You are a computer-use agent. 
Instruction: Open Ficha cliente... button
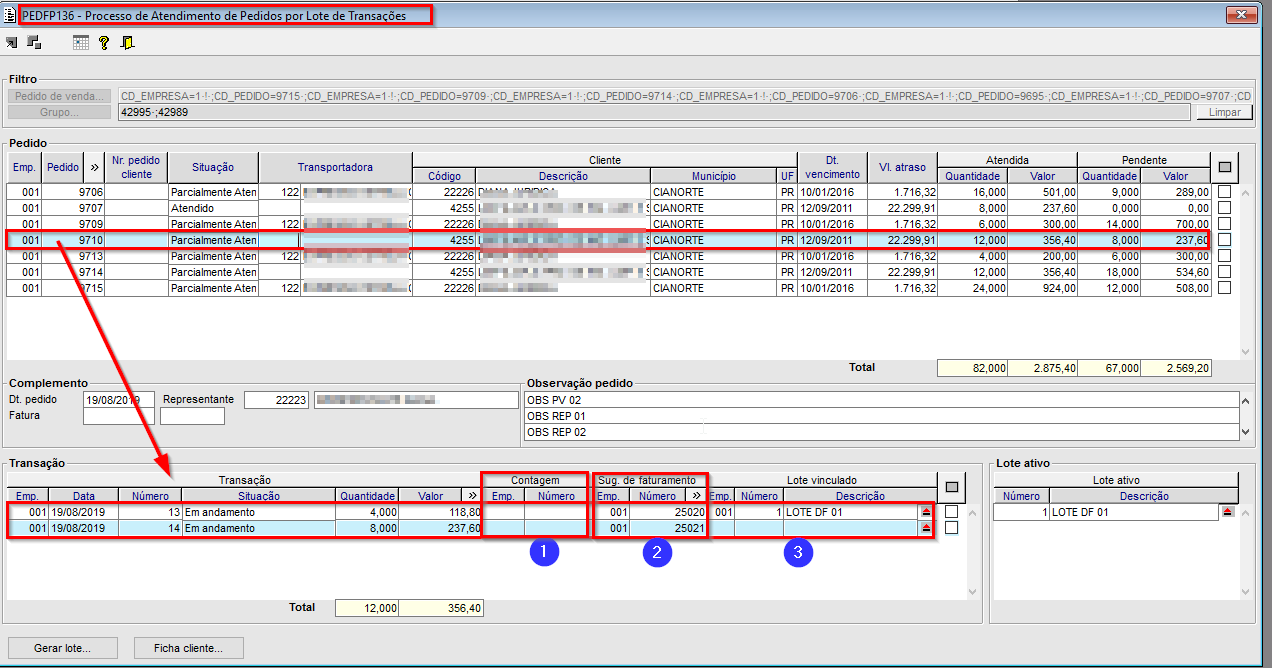click(188, 649)
